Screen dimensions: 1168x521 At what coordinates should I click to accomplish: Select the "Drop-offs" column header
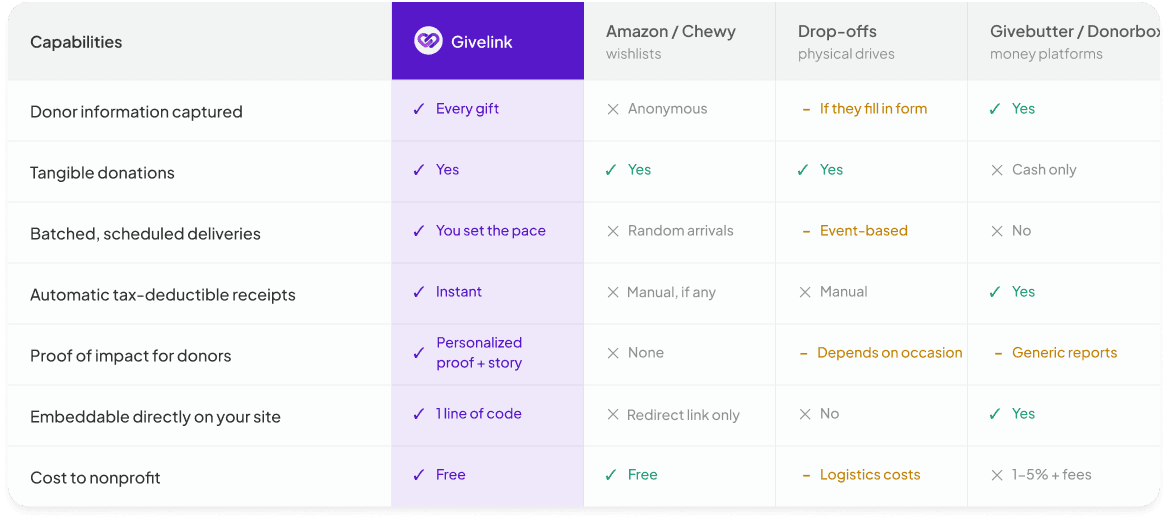[x=846, y=42]
